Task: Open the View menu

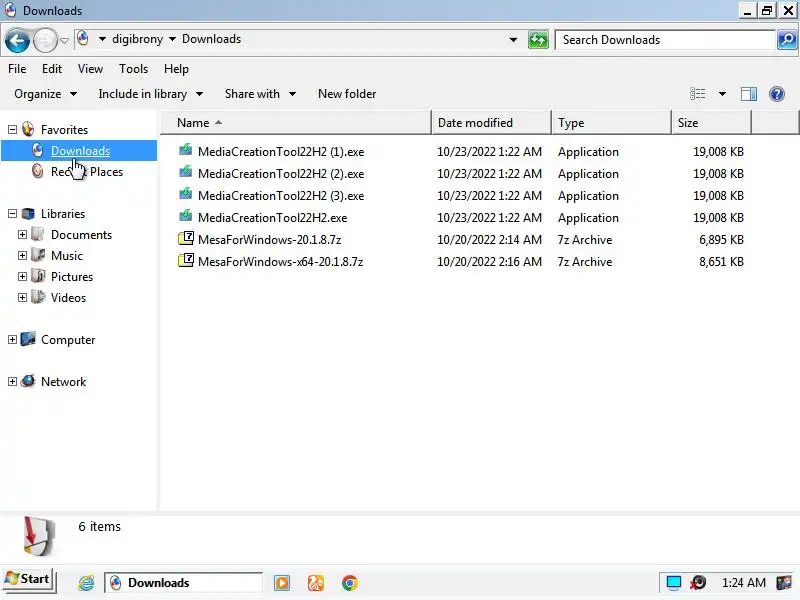Action: tap(90, 69)
